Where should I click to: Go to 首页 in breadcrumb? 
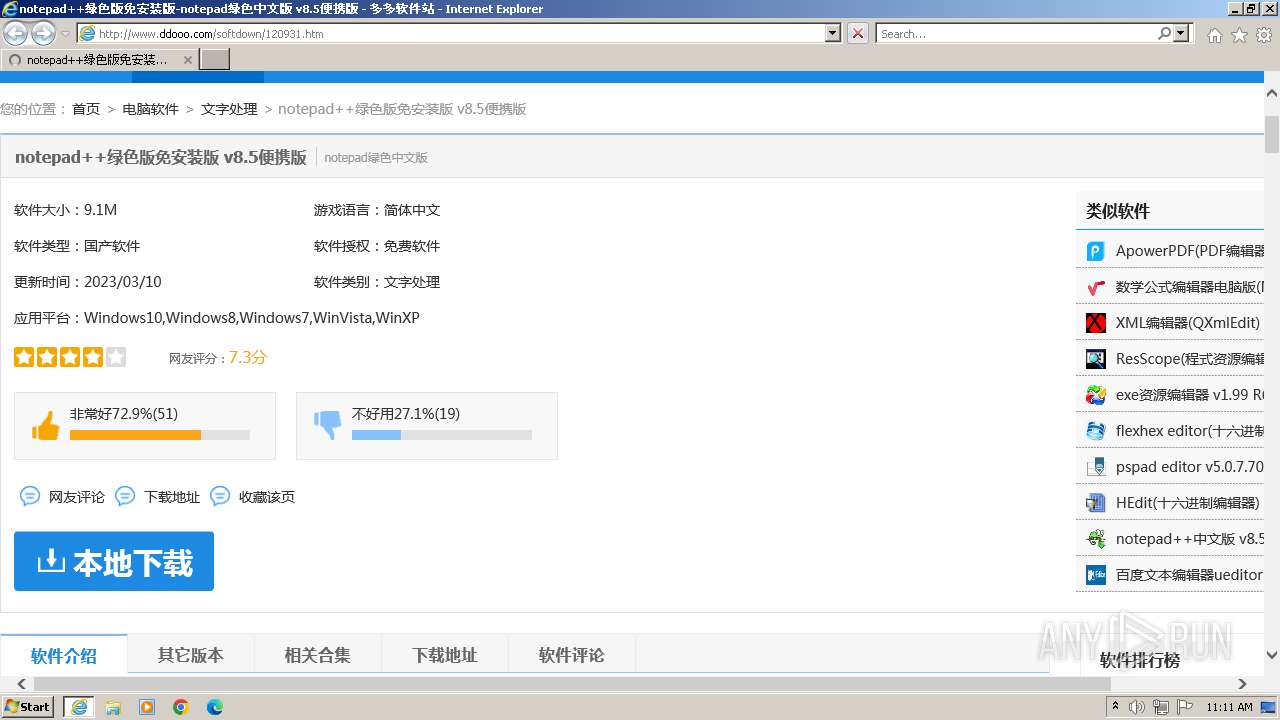coord(86,109)
